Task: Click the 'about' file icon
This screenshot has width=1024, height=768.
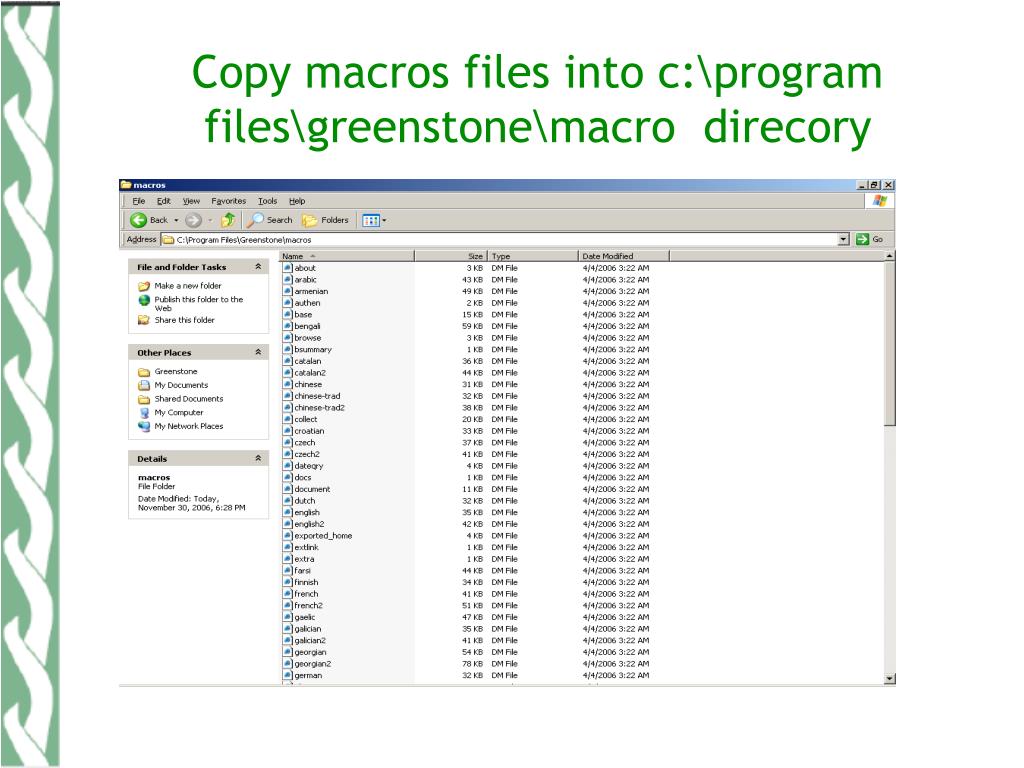Action: (x=287, y=268)
